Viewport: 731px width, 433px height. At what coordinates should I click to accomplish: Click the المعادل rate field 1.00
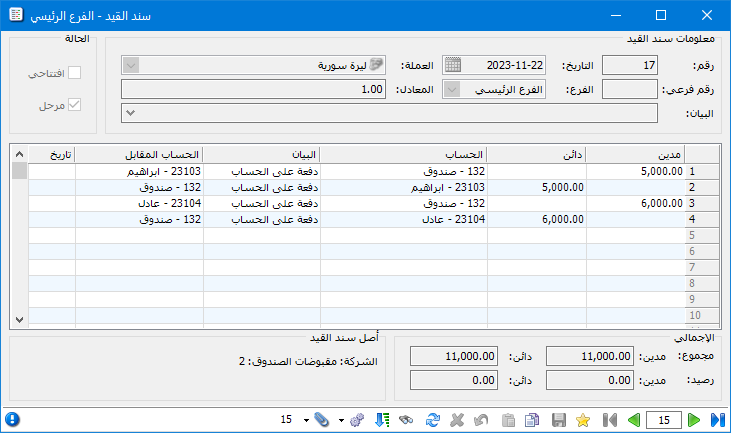tap(253, 89)
